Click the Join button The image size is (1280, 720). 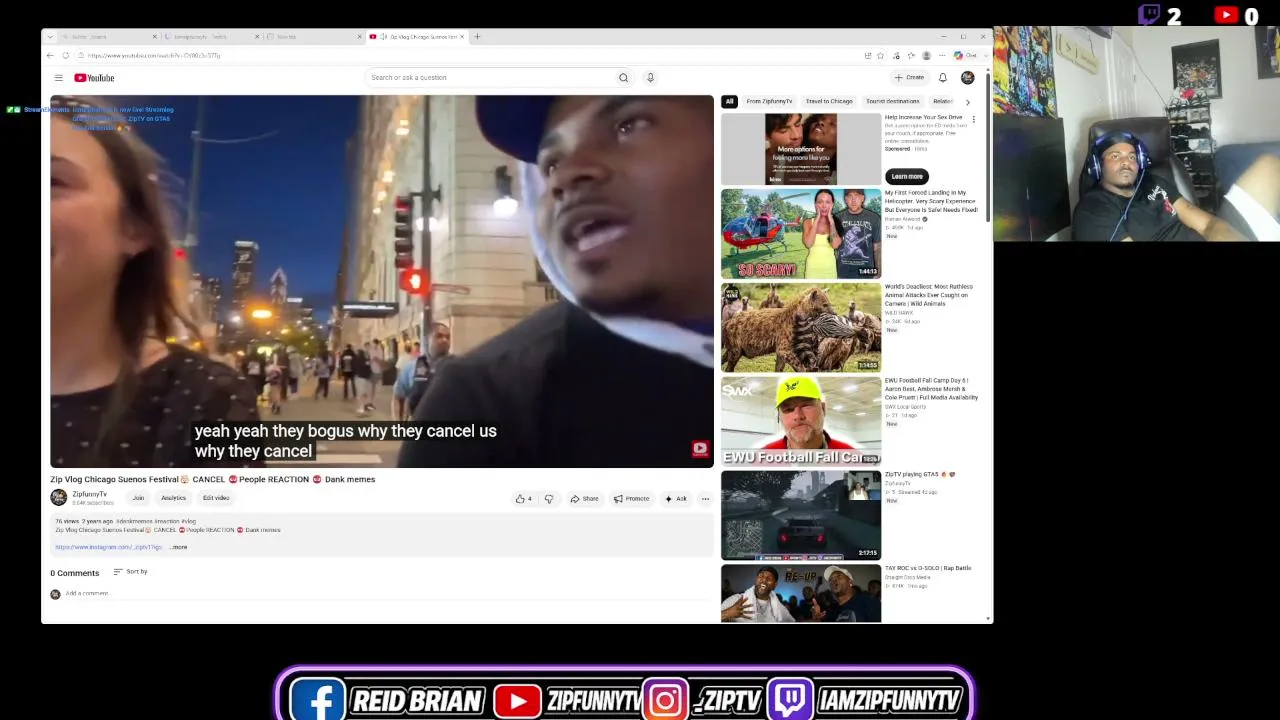(138, 498)
